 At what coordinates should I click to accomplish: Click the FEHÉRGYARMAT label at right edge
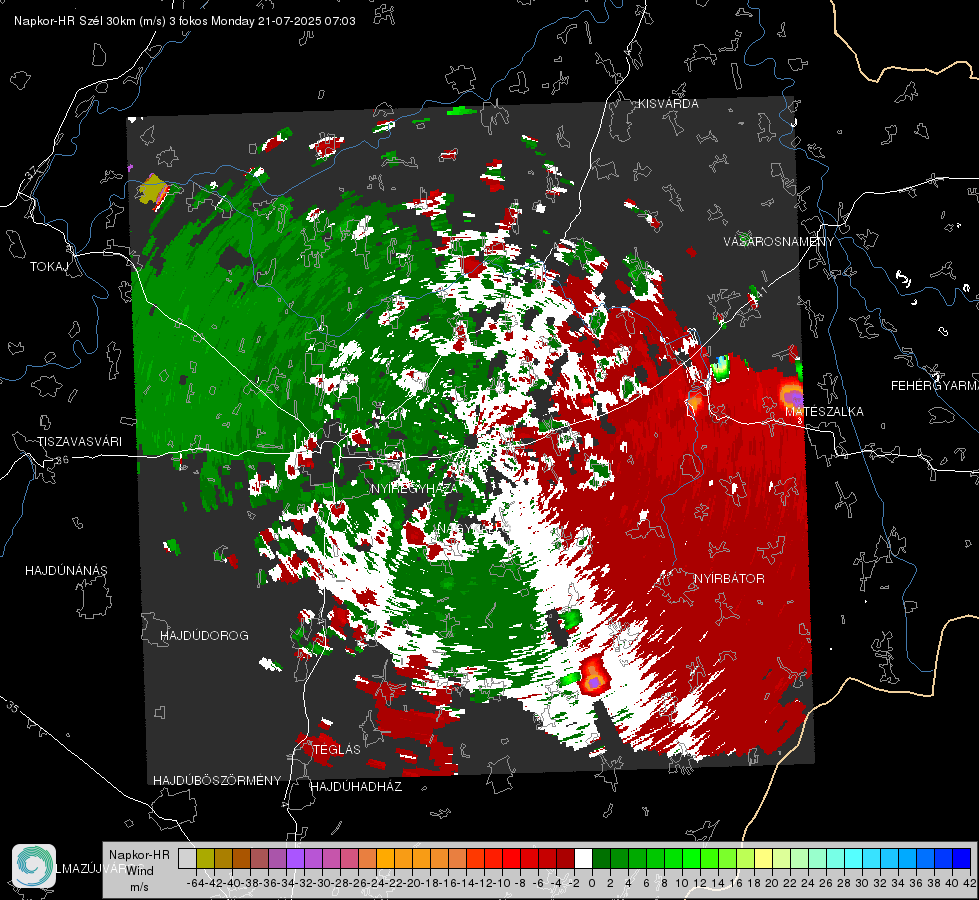[934, 385]
